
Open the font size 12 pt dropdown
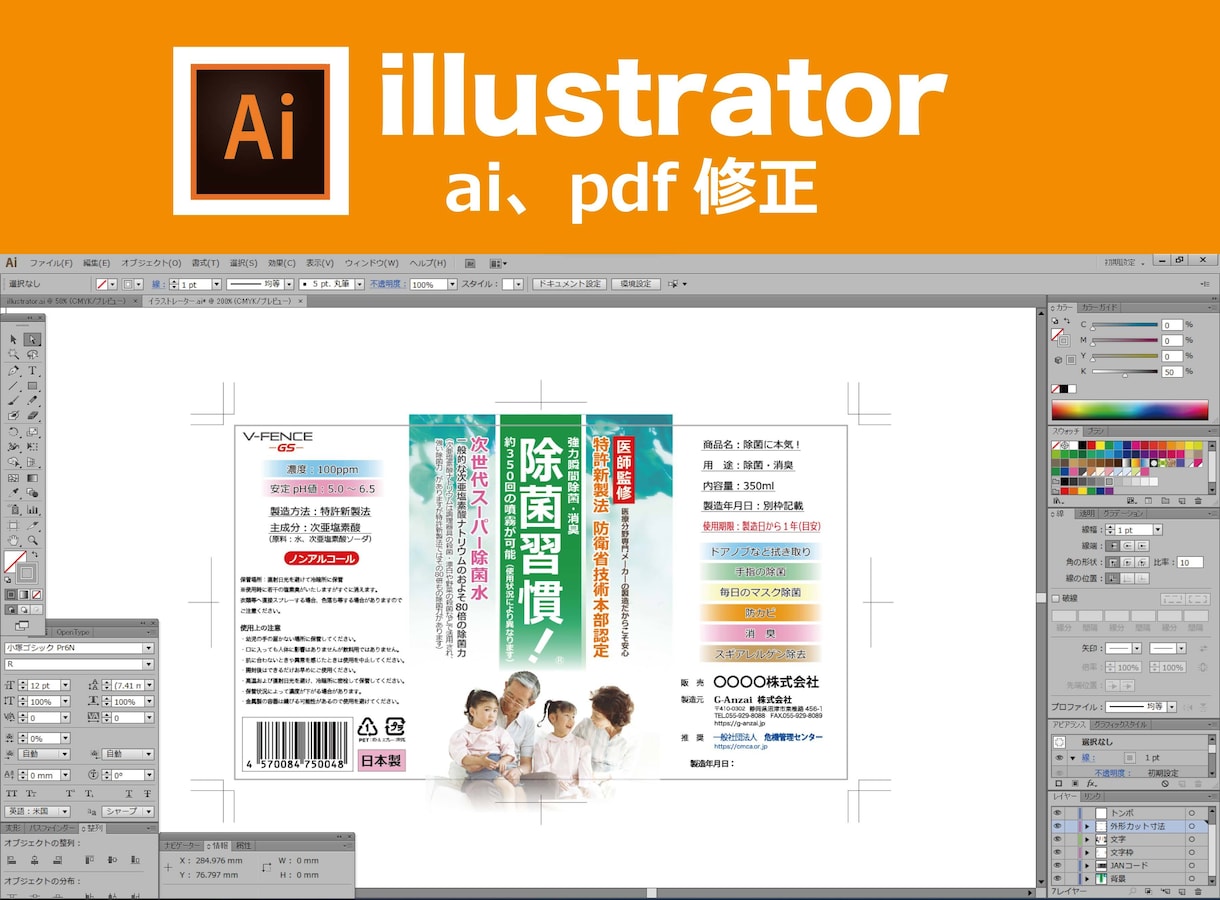pos(65,685)
